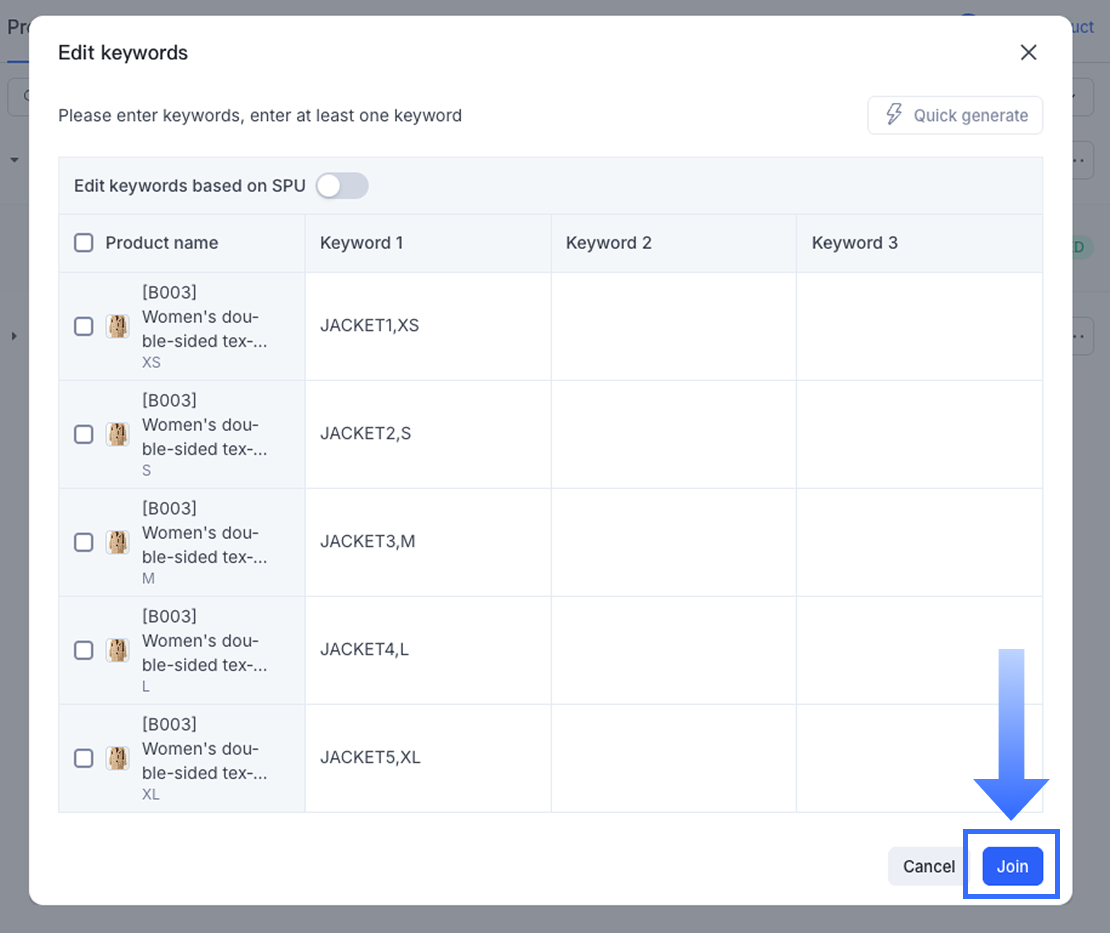Click the blue Join button
The height and width of the screenshot is (933, 1110).
point(1012,866)
